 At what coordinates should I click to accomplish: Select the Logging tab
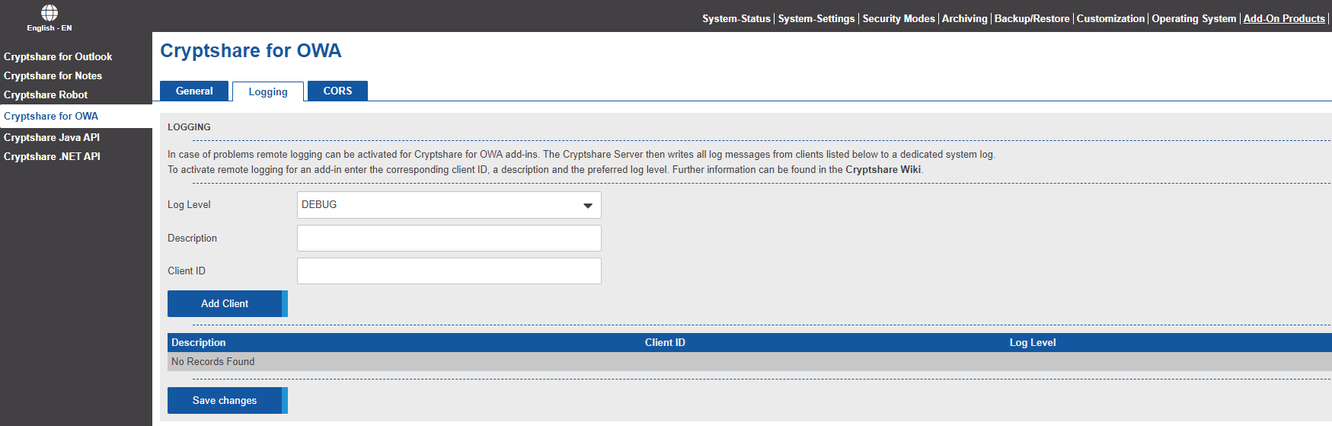(268, 92)
